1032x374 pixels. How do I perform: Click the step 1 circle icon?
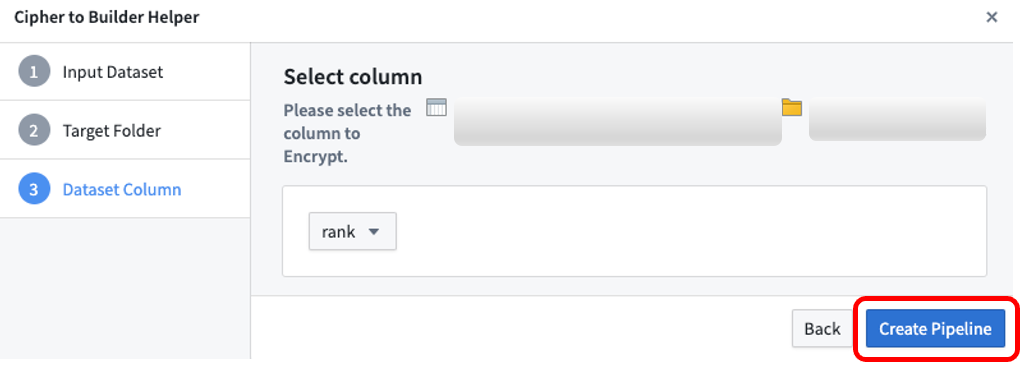34,72
